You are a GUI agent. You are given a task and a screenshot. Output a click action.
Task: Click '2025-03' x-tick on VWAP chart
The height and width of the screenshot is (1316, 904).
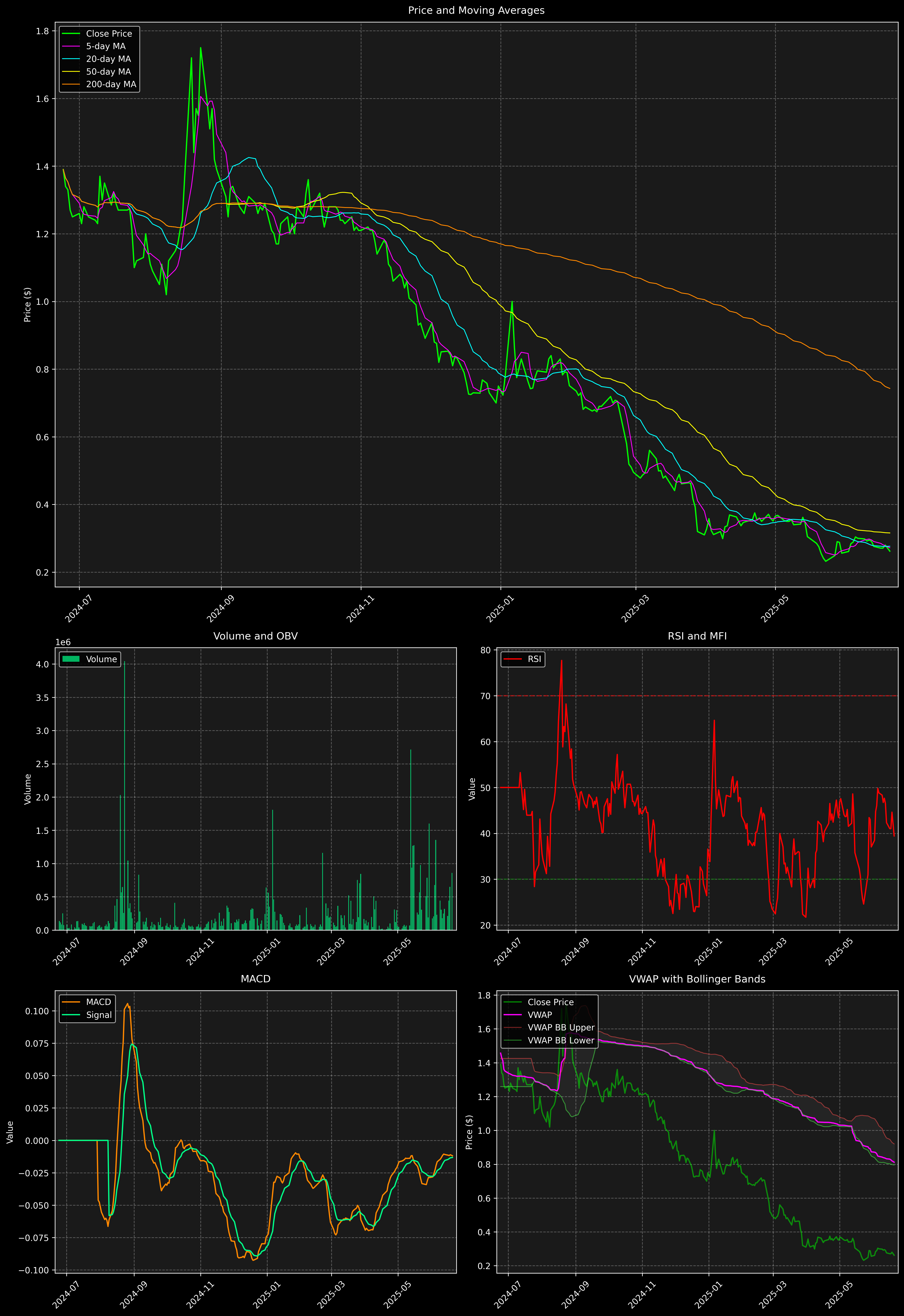773,1295
